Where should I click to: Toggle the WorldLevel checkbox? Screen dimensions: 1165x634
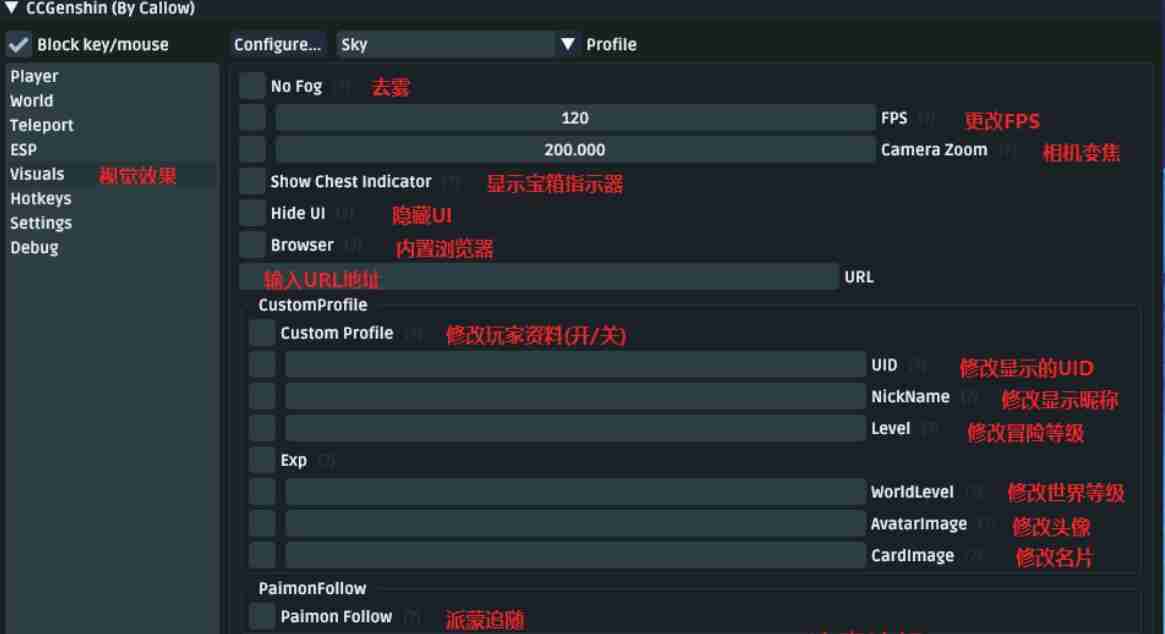tap(262, 492)
